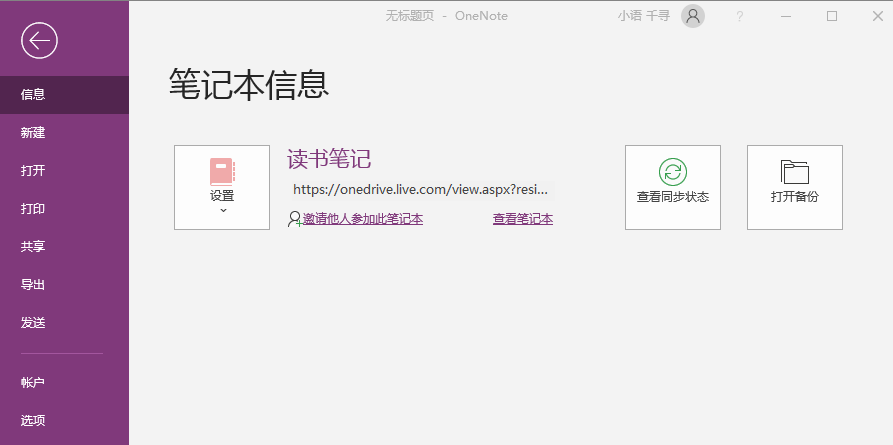
Task: Click the onedrive.live.com notebook URL field
Action: tap(421, 190)
